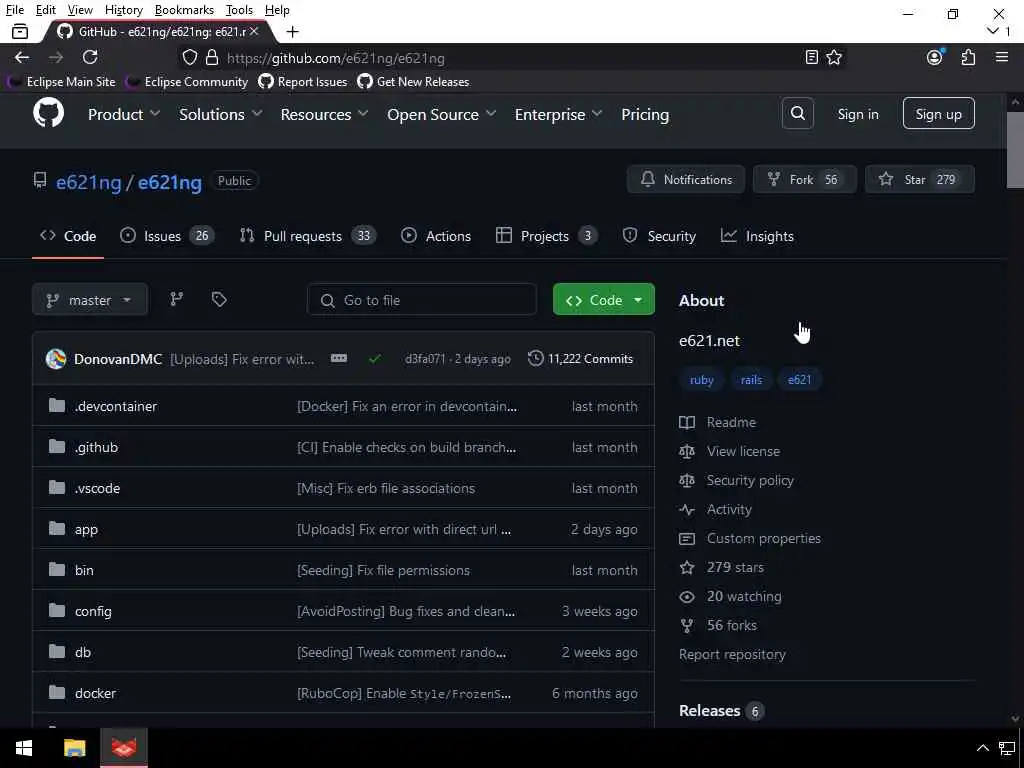Click the .devcontainer folder icon

click(57, 406)
